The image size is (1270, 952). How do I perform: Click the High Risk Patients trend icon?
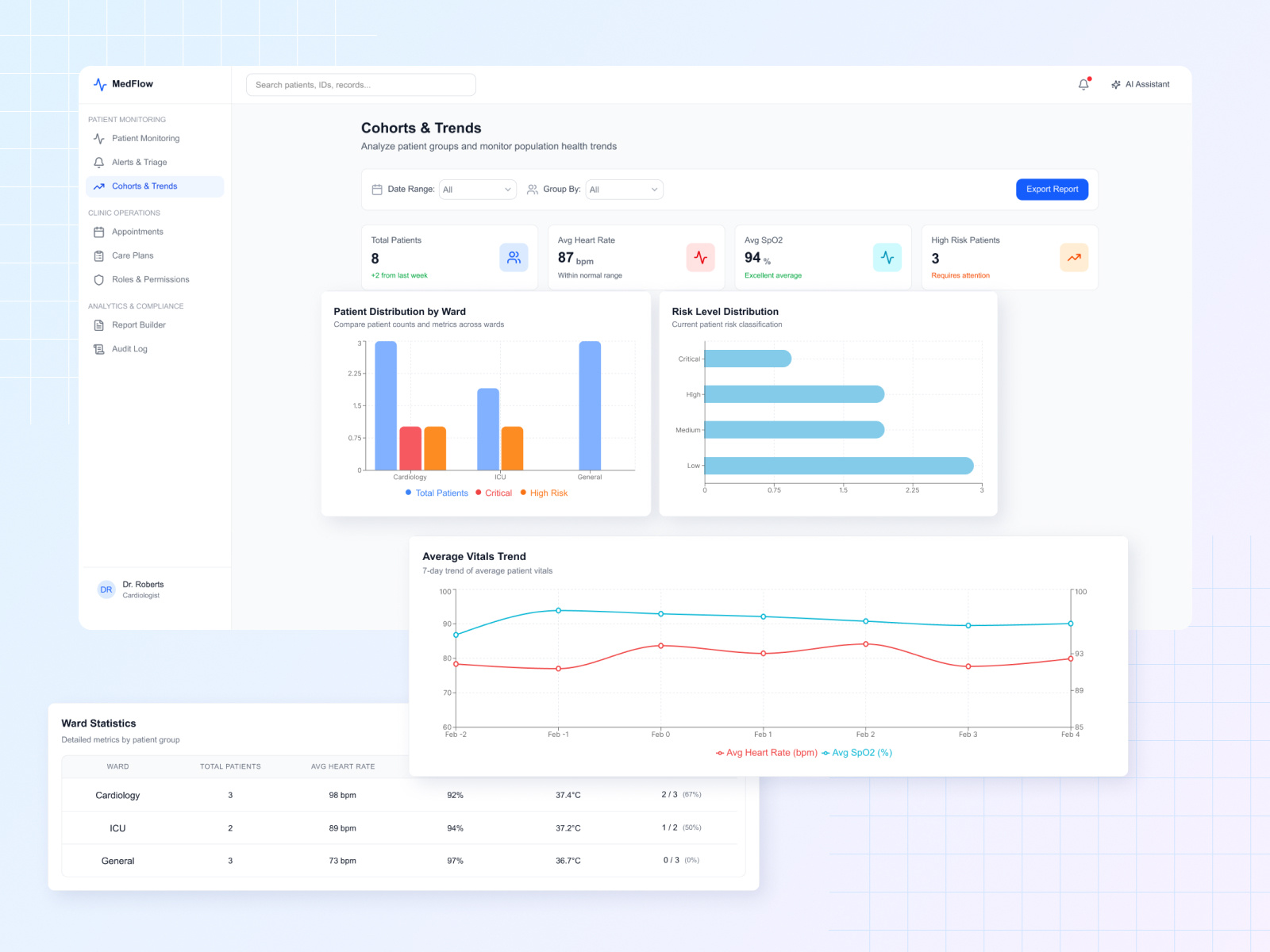coord(1074,257)
